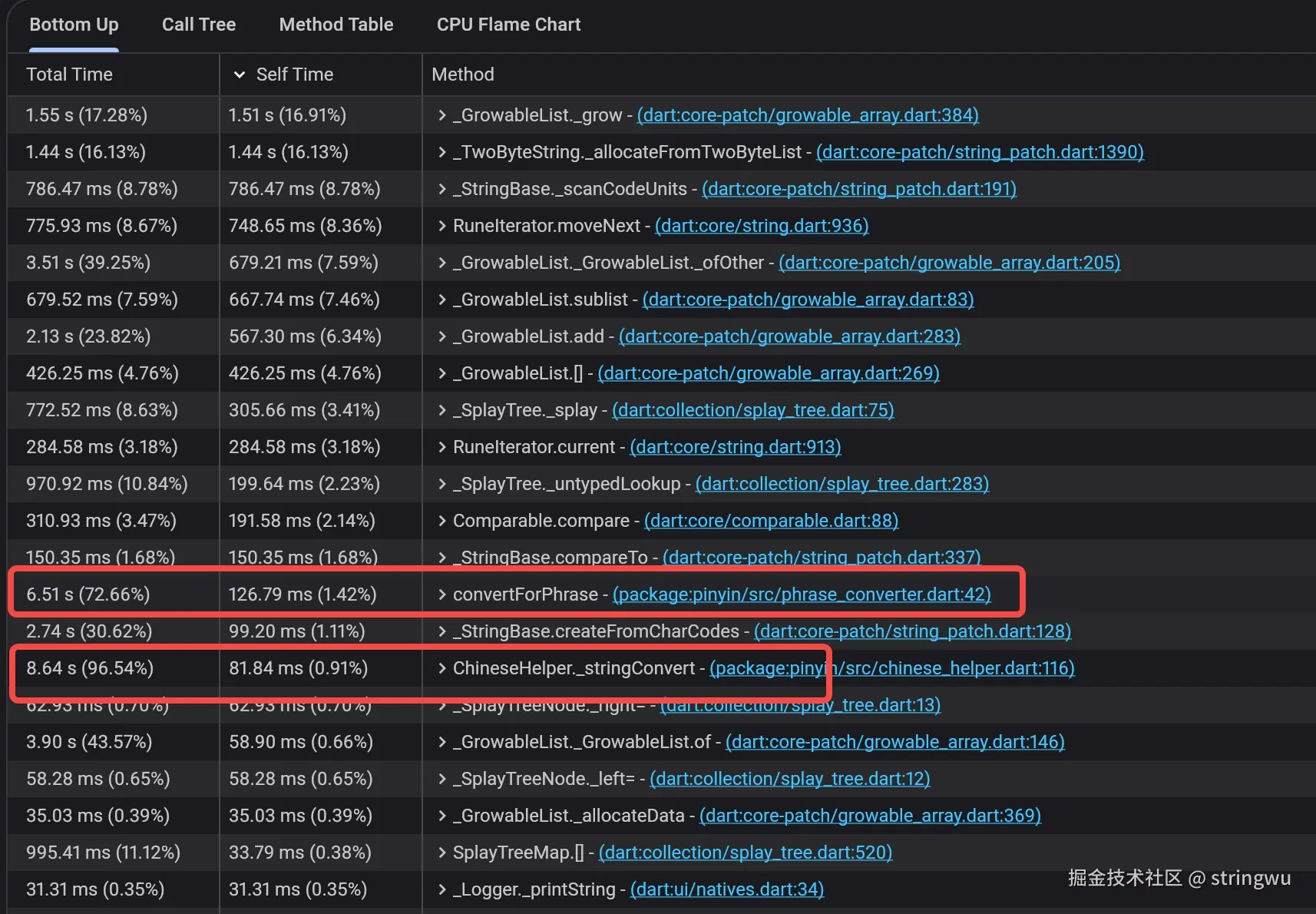Expand the ChineseHelper._stringConvert row

[442, 668]
